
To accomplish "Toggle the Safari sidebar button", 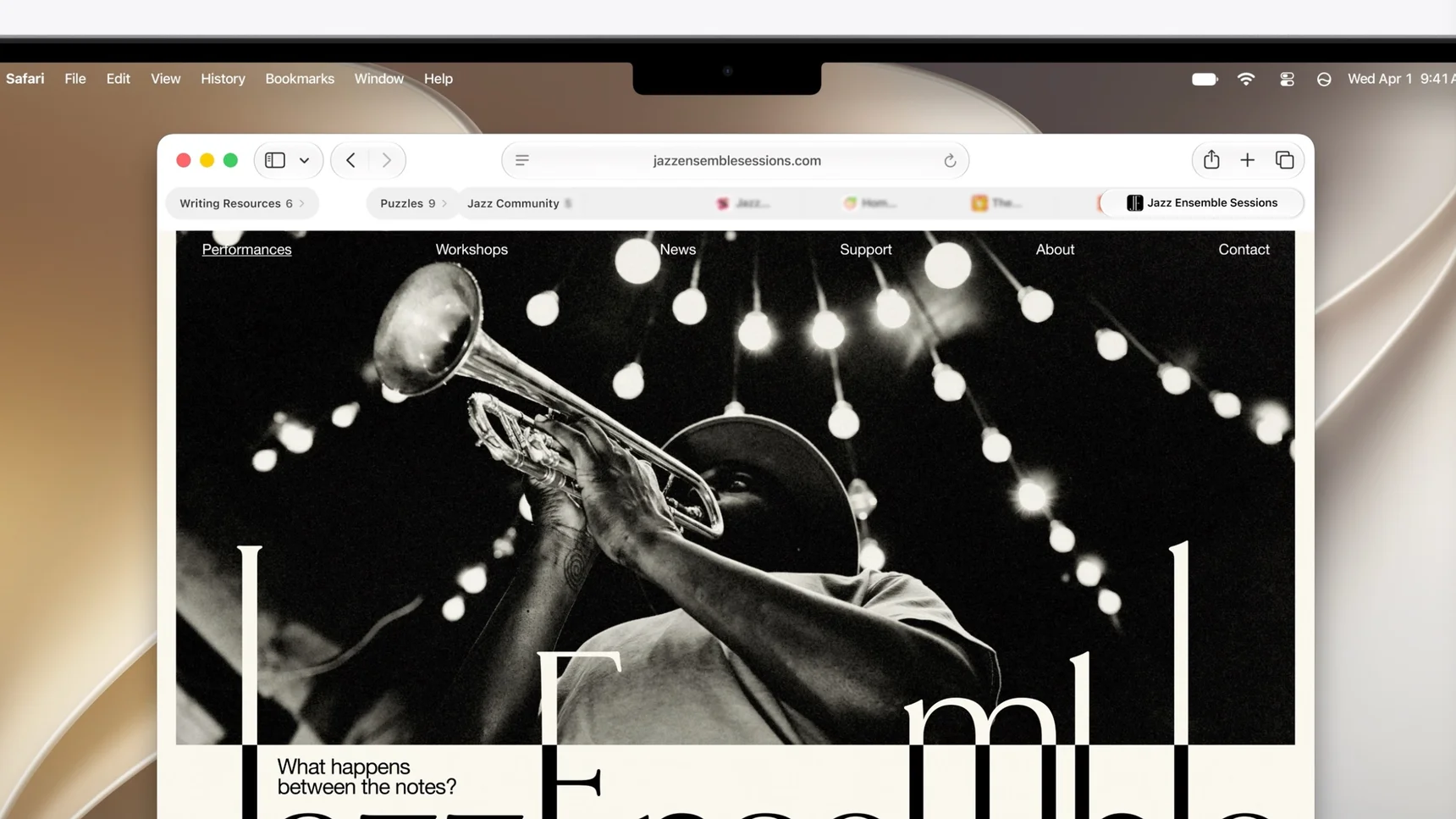I will [x=275, y=160].
